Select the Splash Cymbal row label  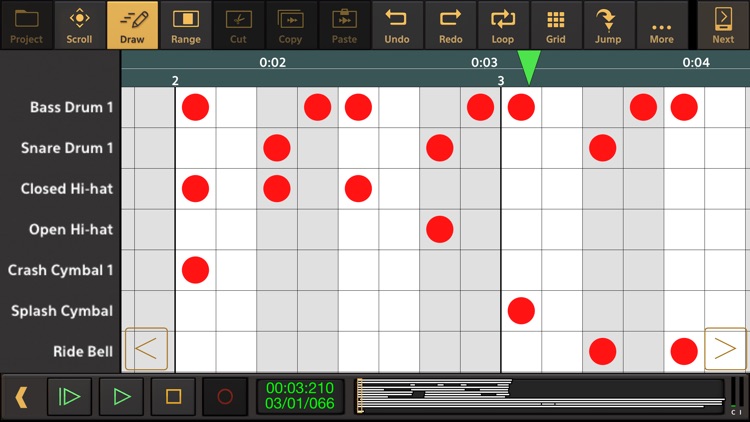click(62, 311)
